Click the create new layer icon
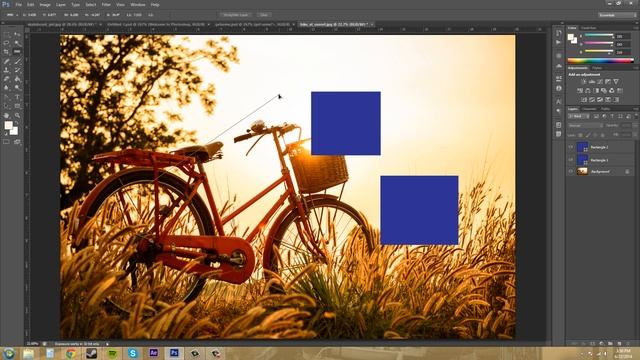The height and width of the screenshot is (360, 640). pos(619,344)
